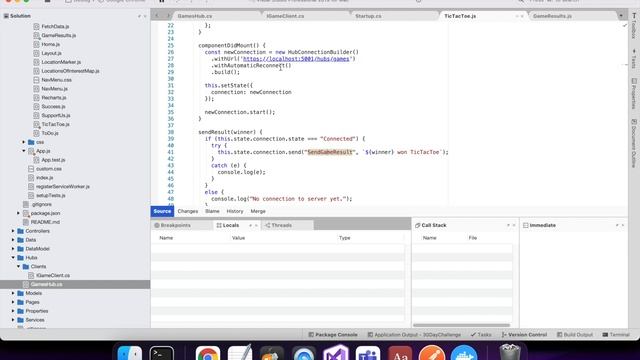640x360 pixels.
Task: Select the Changes view tab
Action: click(188, 211)
